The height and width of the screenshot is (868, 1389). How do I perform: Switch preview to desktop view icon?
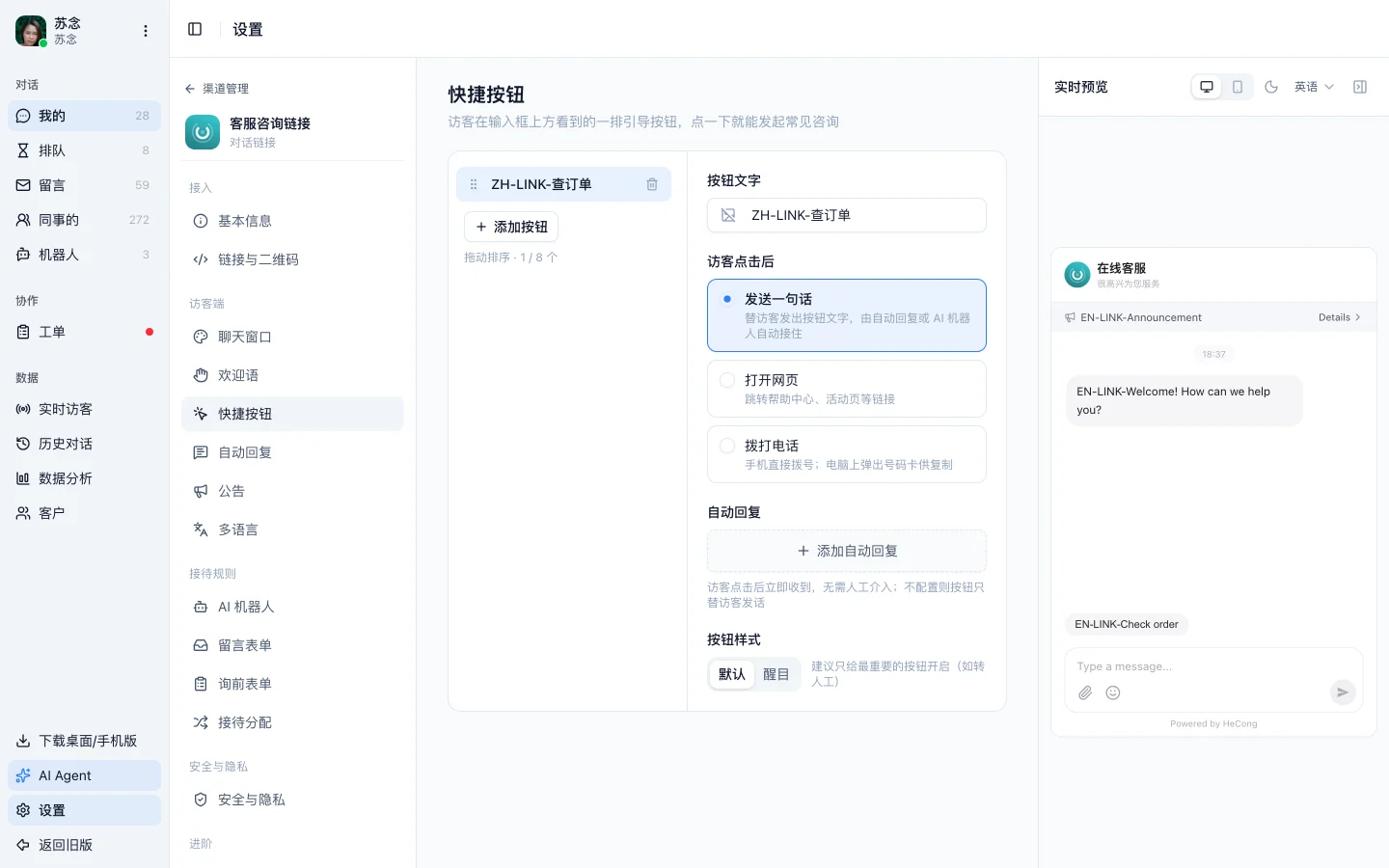point(1207,87)
